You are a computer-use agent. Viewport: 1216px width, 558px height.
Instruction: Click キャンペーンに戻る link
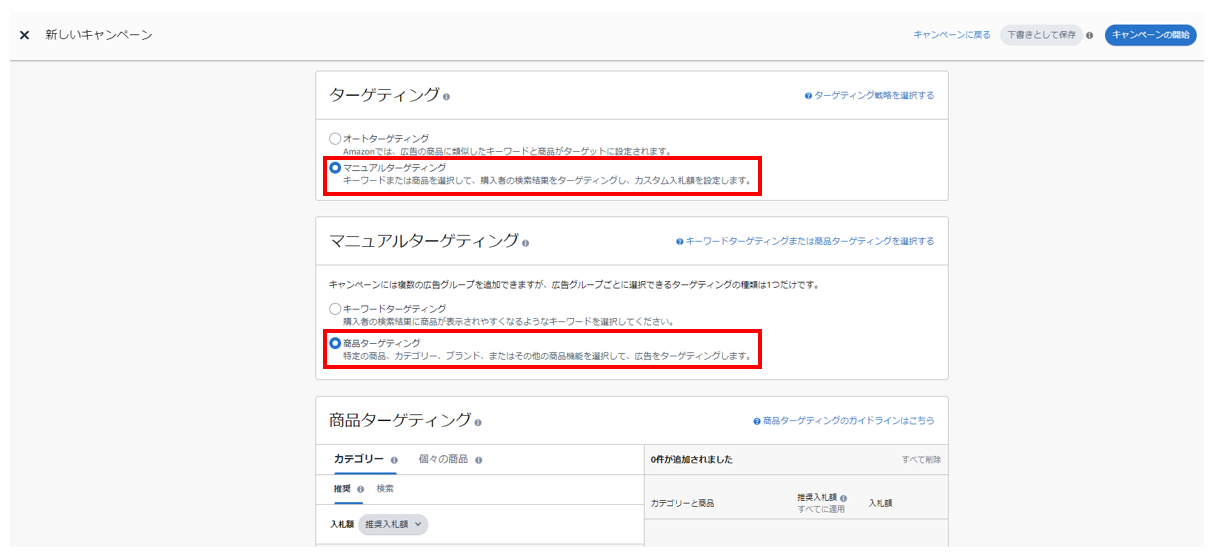pos(952,35)
